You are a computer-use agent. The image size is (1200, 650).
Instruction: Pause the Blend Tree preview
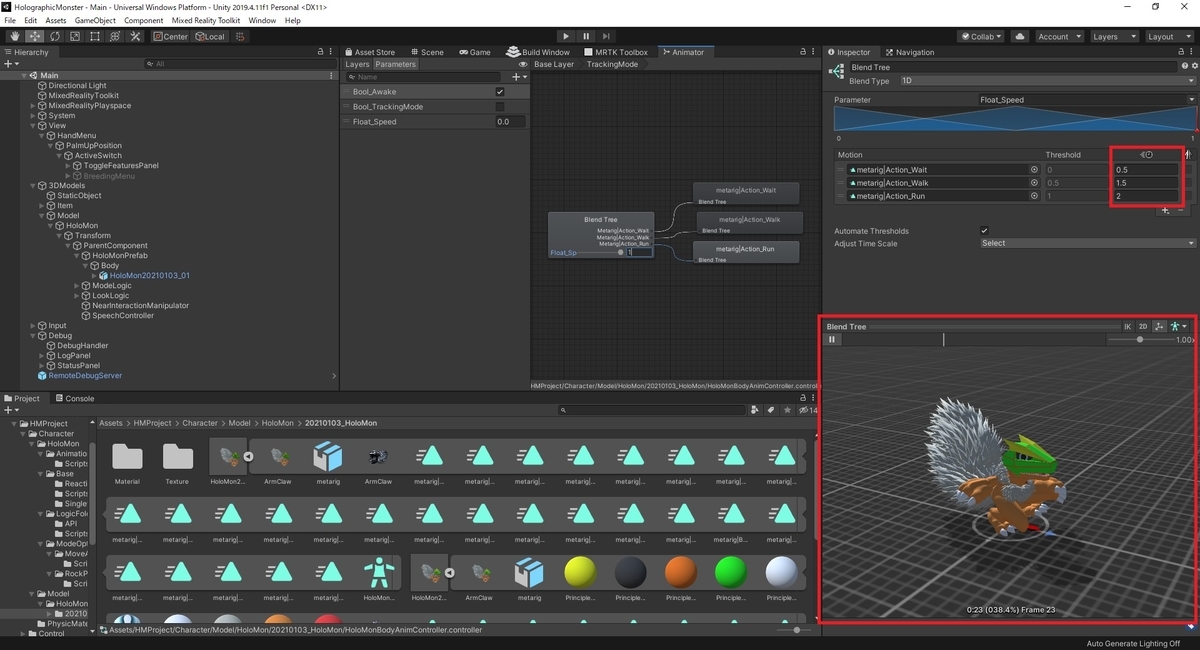[x=832, y=340]
